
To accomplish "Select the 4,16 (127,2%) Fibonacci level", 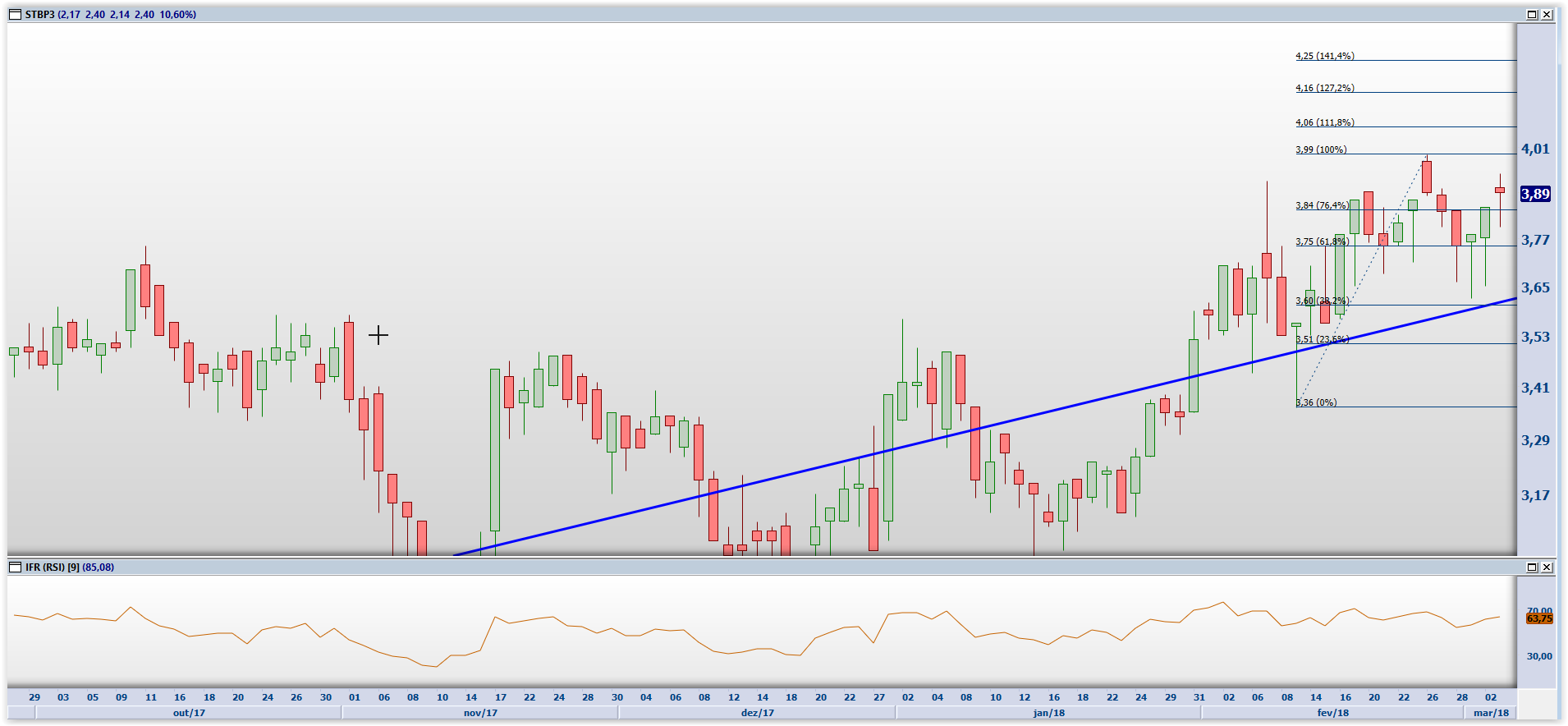I will [x=1324, y=88].
